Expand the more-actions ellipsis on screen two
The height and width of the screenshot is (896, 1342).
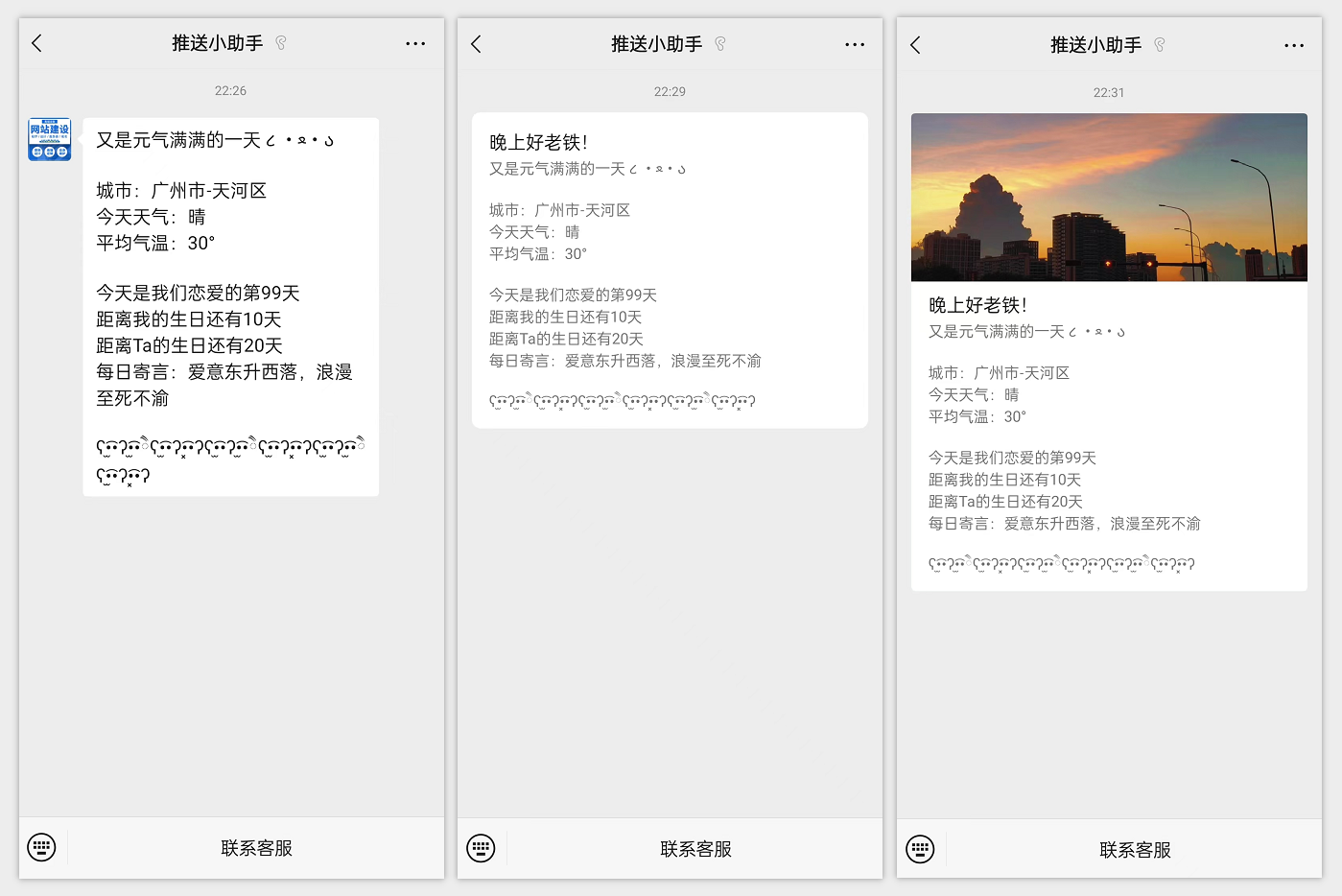(854, 43)
